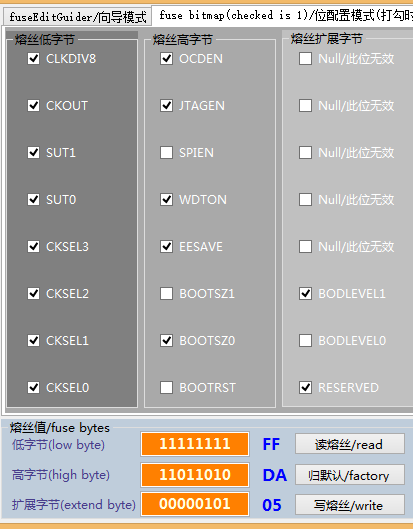
Task: Toggle OCDEN checkbox in high byte
Action: [166, 59]
